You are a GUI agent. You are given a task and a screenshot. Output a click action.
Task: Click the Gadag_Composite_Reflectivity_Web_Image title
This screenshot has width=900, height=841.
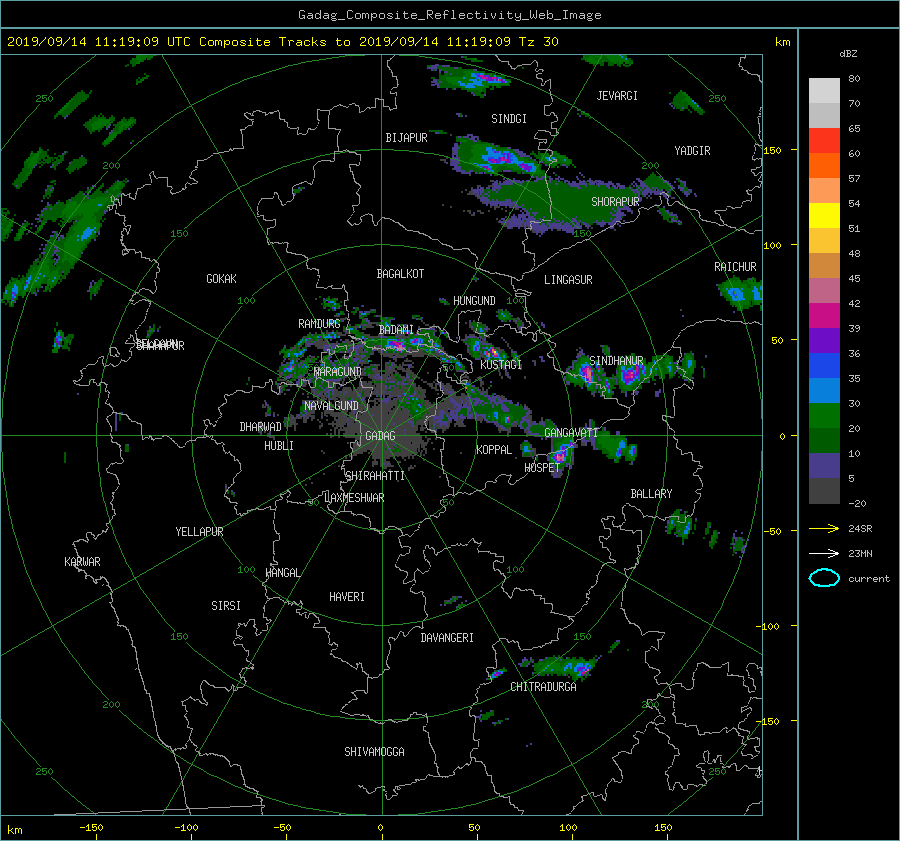(x=449, y=15)
